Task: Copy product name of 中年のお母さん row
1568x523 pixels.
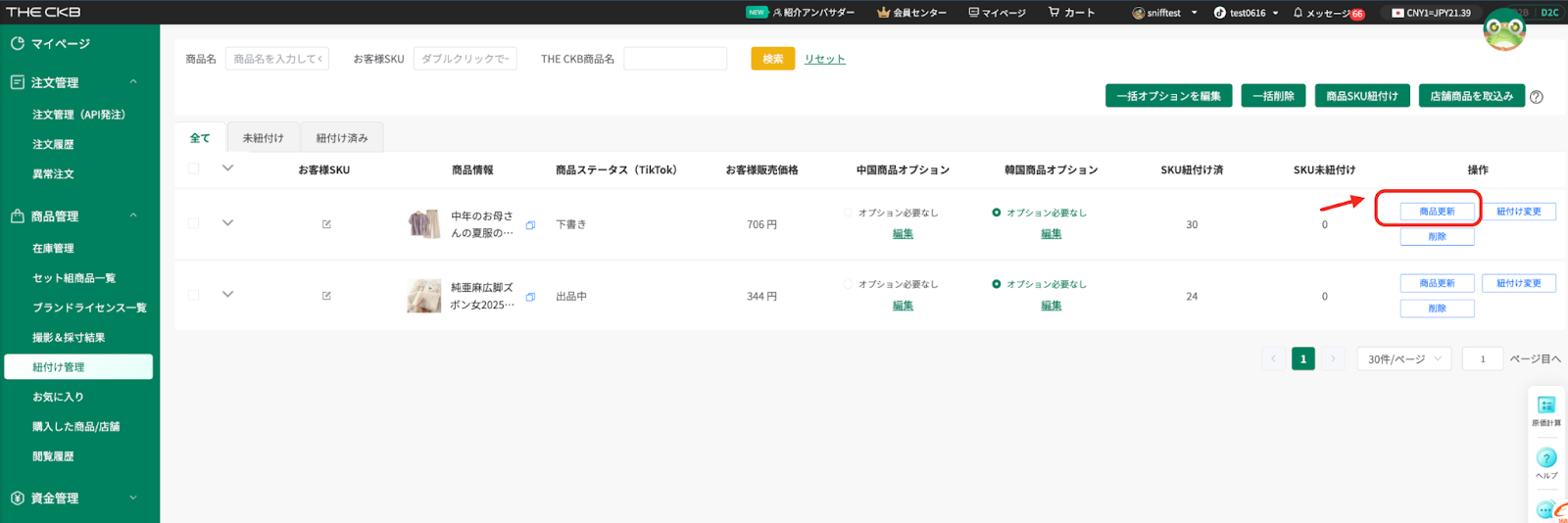Action: pos(530,225)
